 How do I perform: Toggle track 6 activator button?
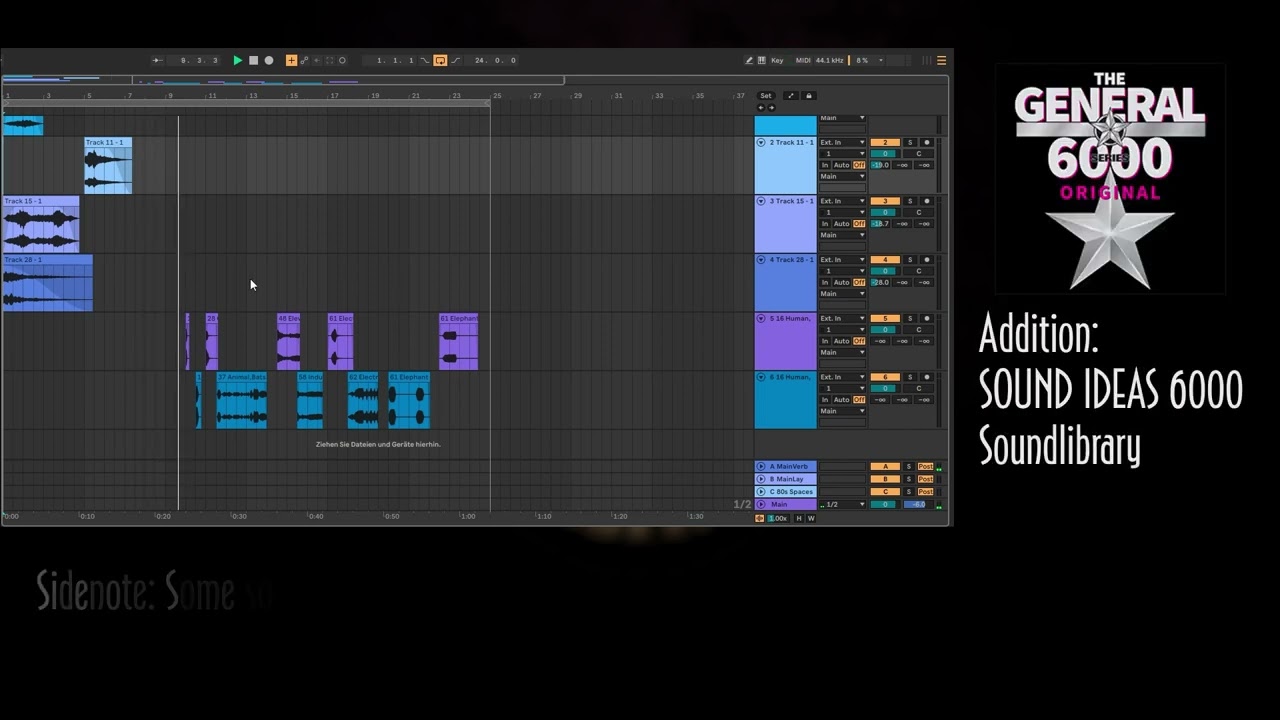point(885,377)
